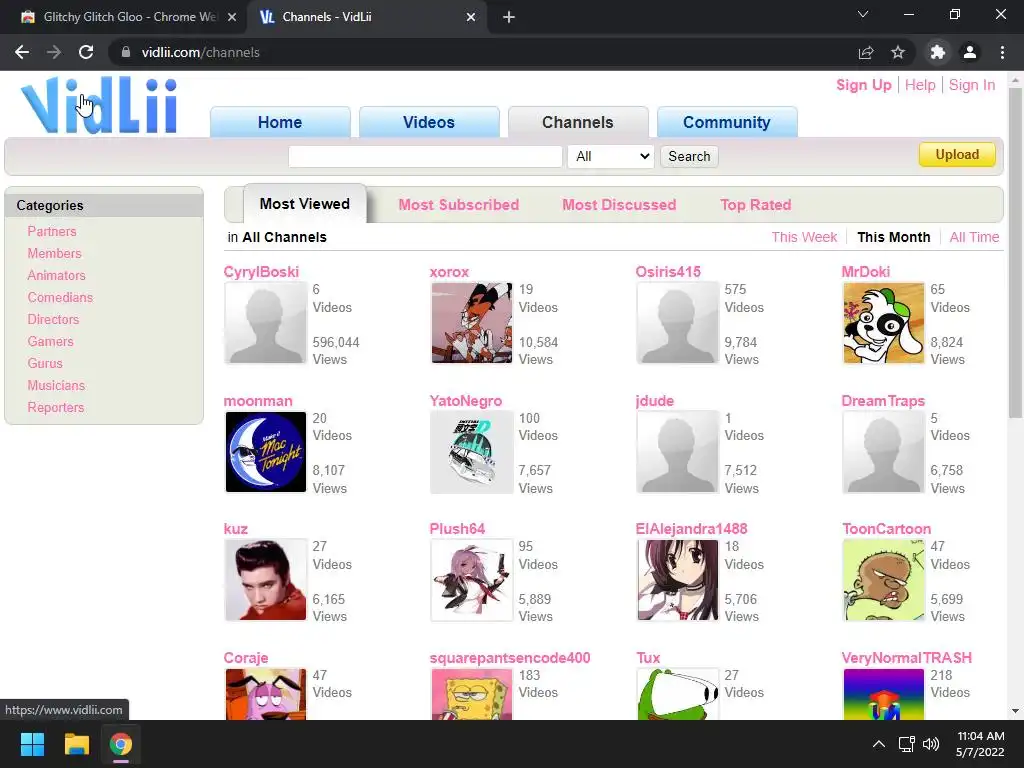Open the network icon in the system tray
Image resolution: width=1024 pixels, height=768 pixels.
(906, 744)
